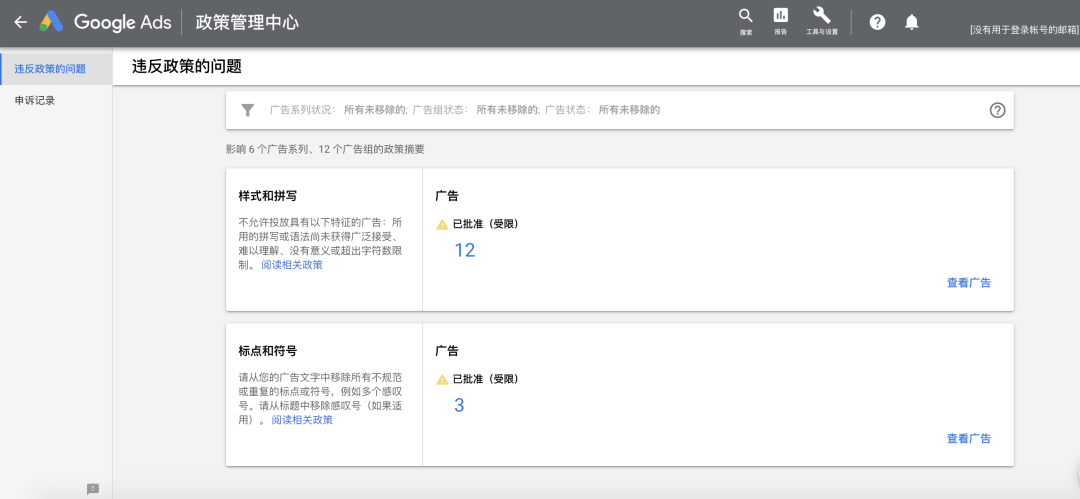The width and height of the screenshot is (1080, 499).
Task: Click the feedback icon at bottom left
Action: [x=93, y=489]
